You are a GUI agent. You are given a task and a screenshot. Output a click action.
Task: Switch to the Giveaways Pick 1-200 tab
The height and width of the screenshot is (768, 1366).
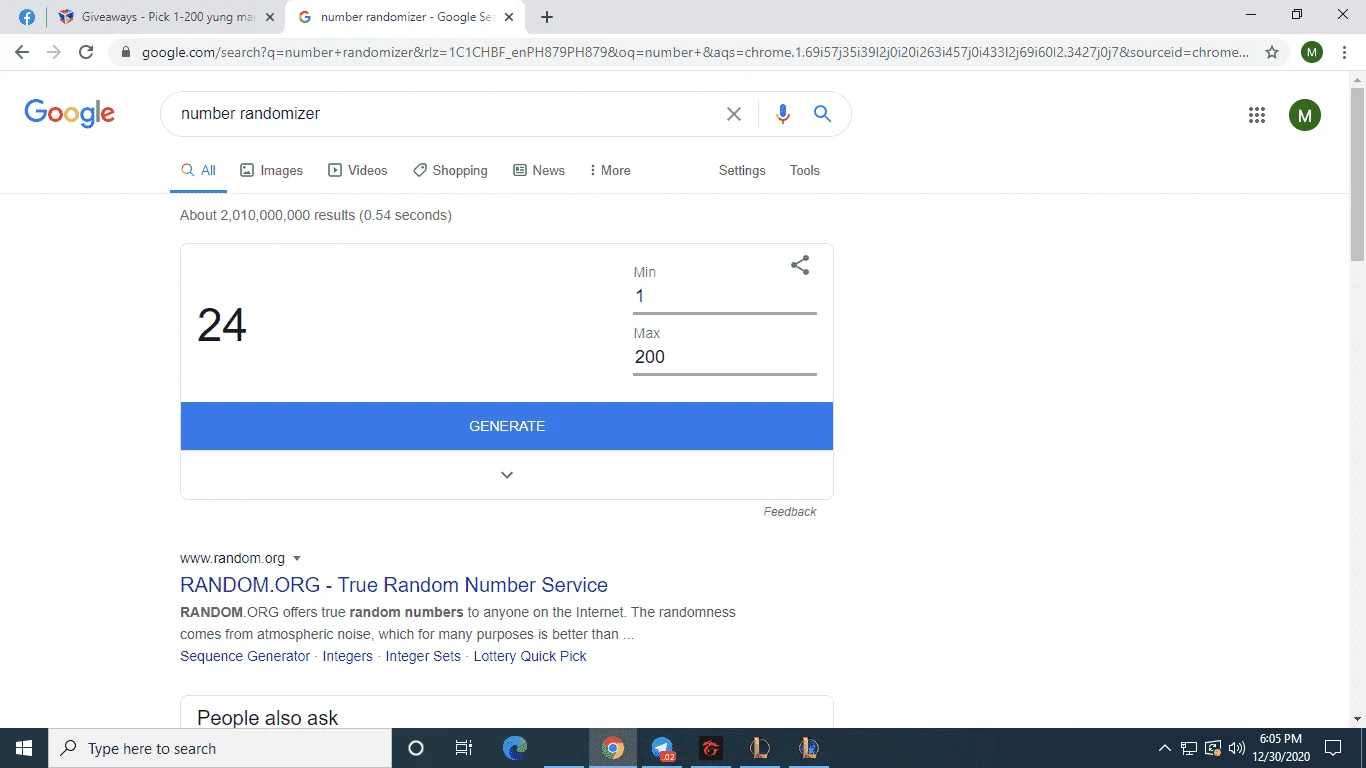166,17
